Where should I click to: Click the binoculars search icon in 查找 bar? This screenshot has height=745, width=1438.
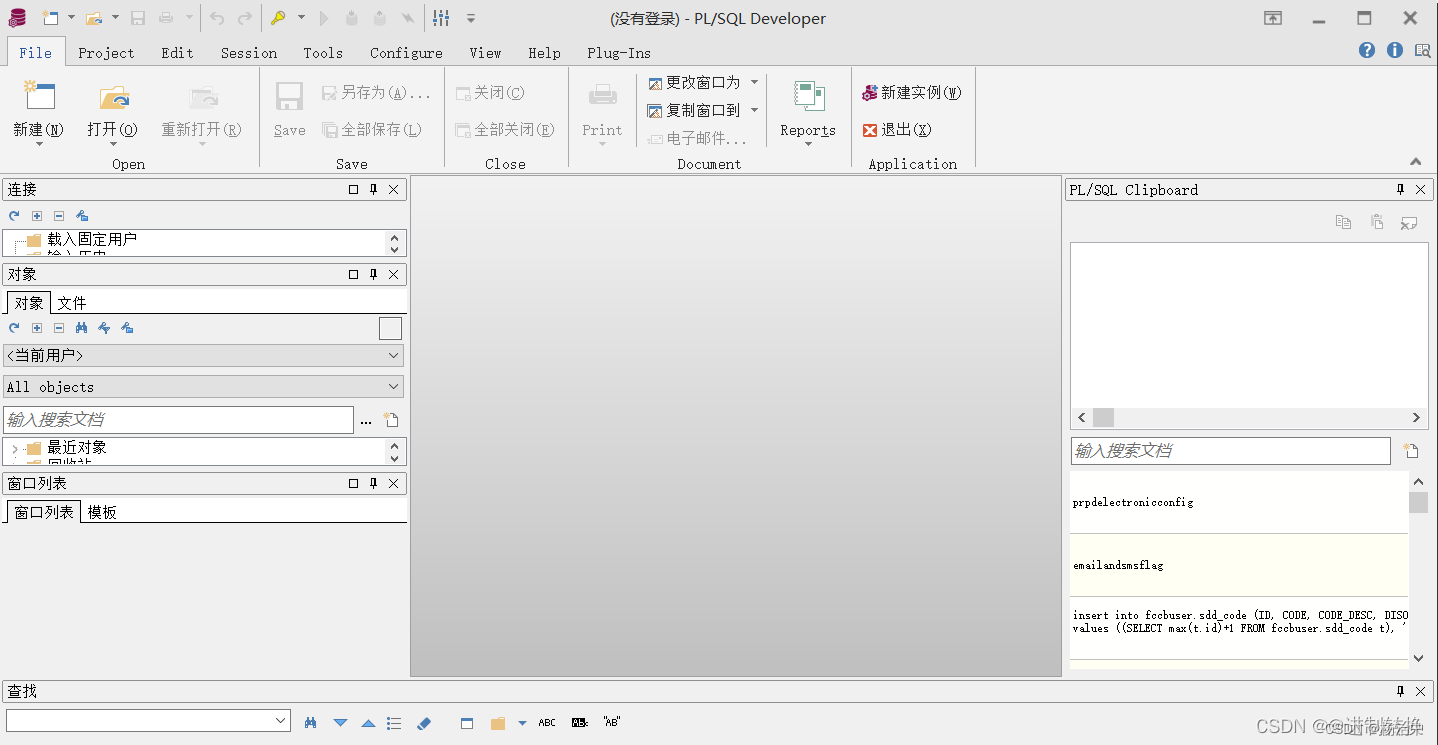311,723
